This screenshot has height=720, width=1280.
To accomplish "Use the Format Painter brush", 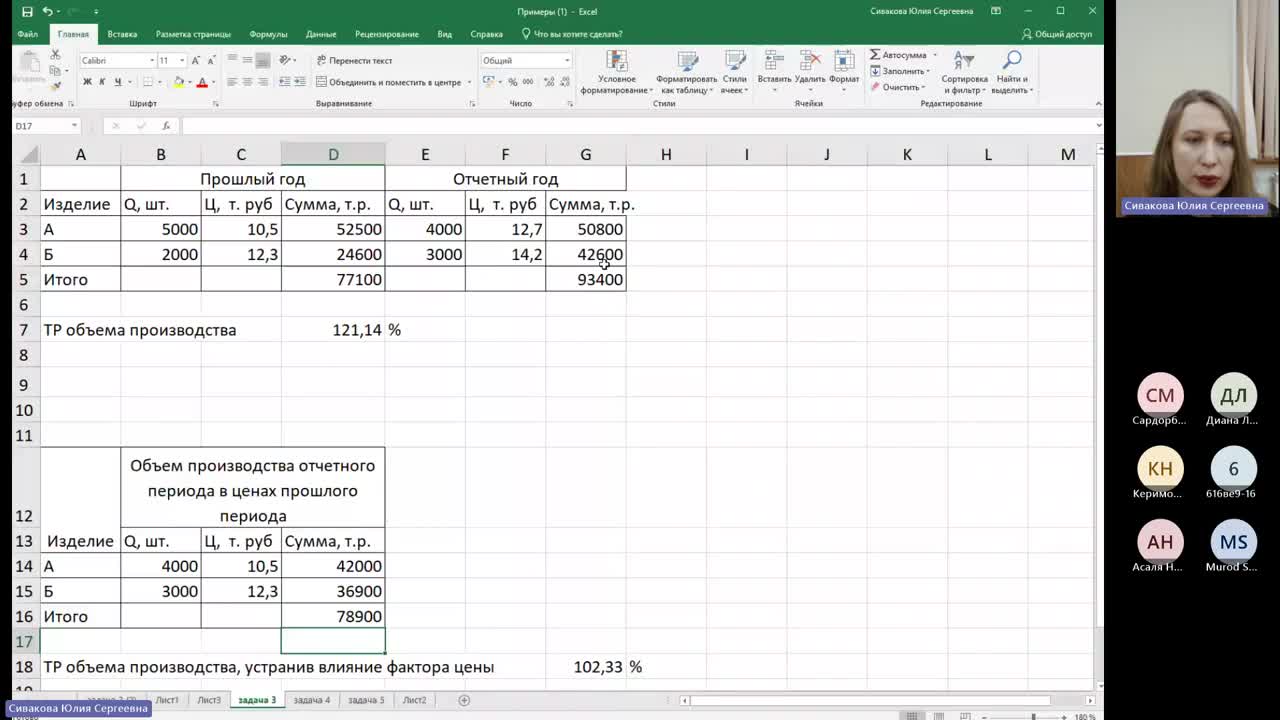I will pos(57,86).
